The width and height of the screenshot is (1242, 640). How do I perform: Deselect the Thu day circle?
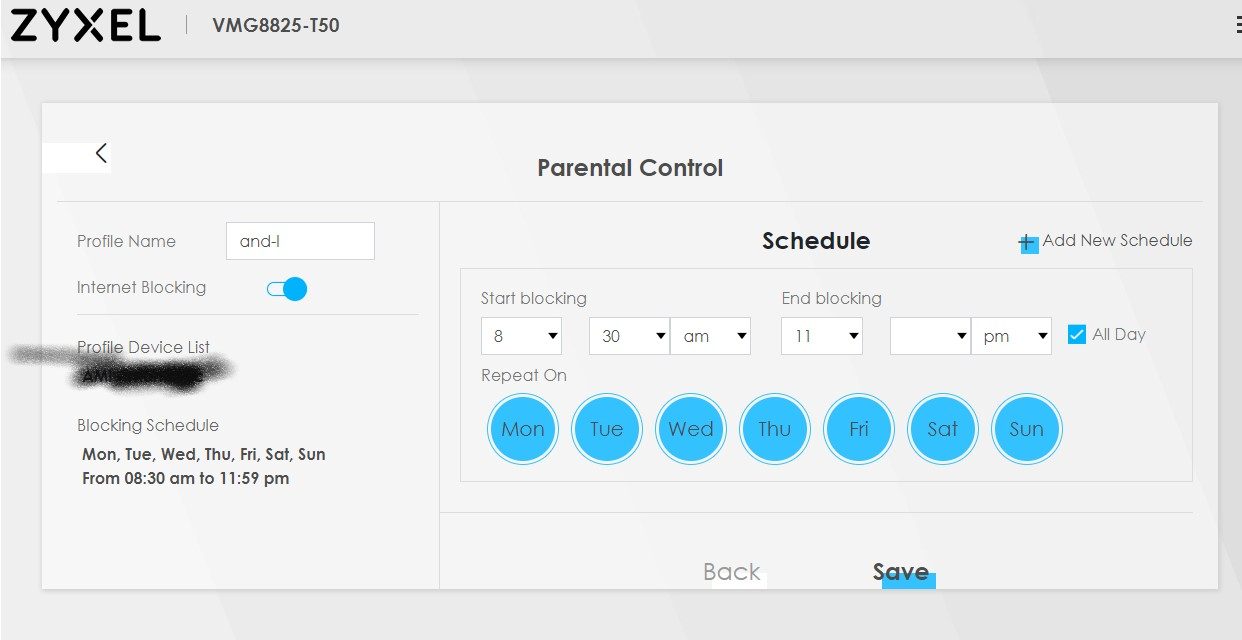tap(775, 430)
